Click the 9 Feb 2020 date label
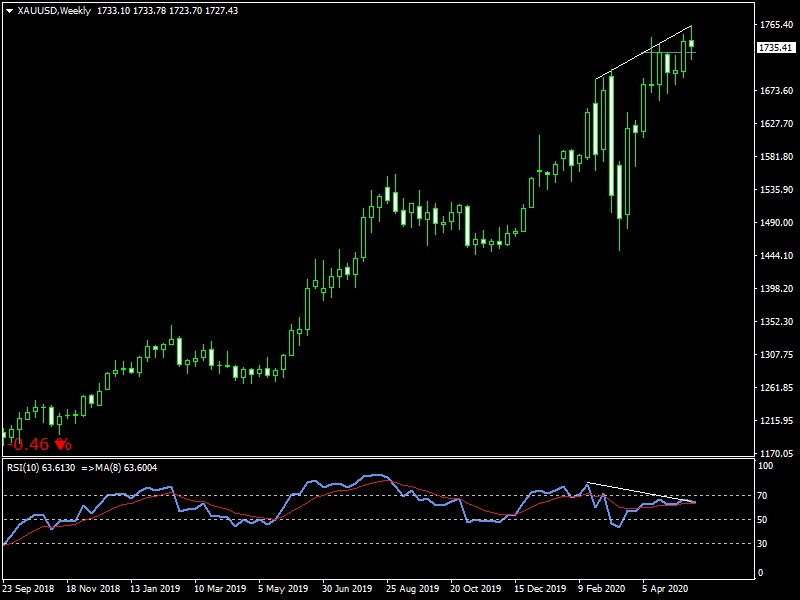Image resolution: width=800 pixels, height=600 pixels. point(602,589)
